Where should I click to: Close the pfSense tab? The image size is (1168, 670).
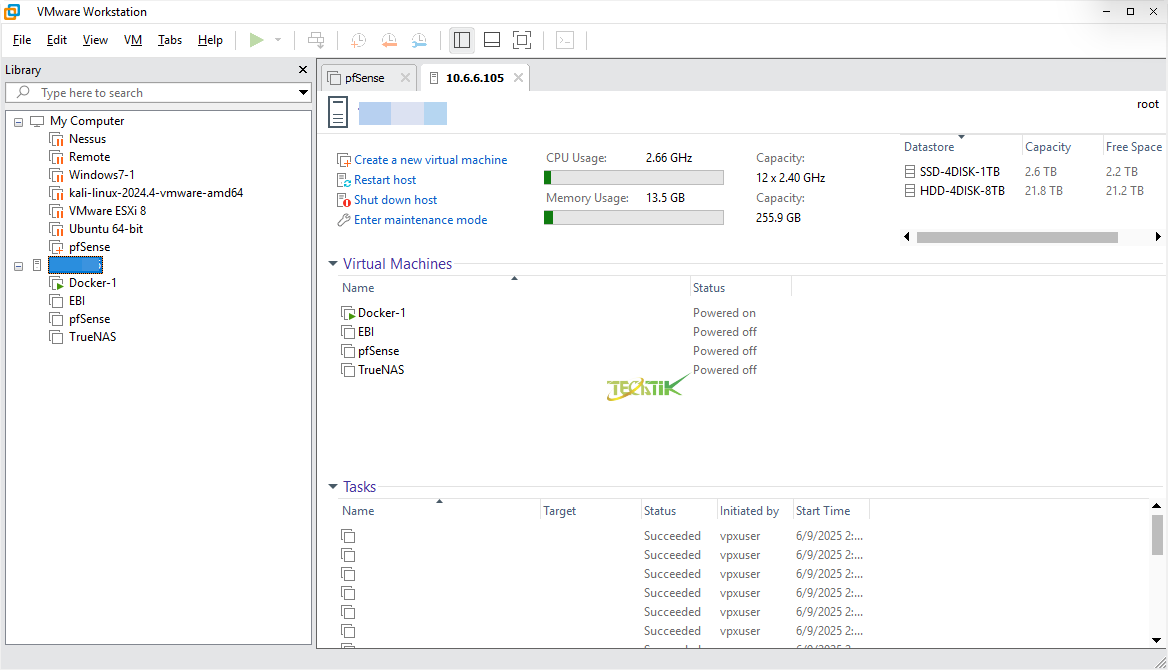point(405,78)
